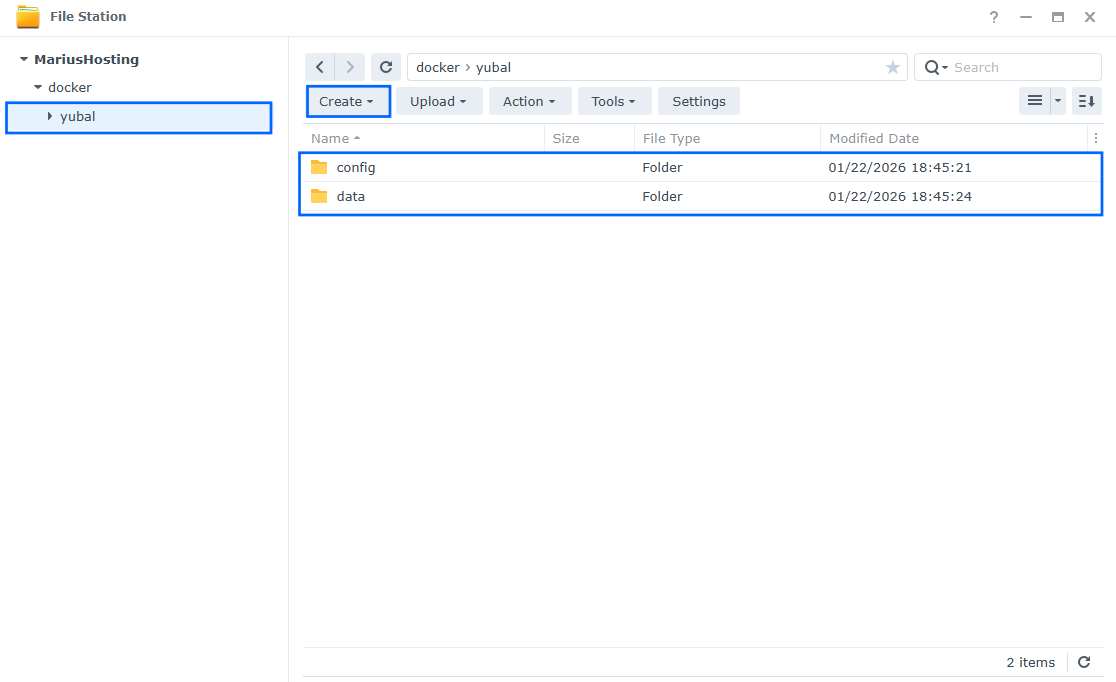The height and width of the screenshot is (682, 1116).
Task: Open the column options ellipsis menu
Action: (x=1096, y=138)
